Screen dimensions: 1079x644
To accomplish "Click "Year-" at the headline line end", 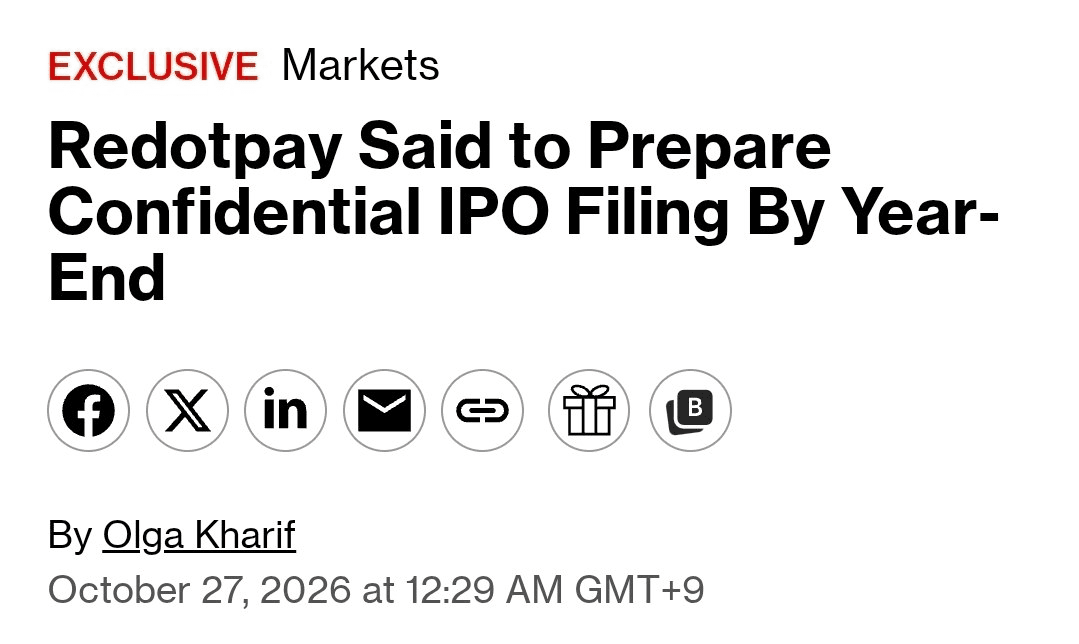I will pos(919,211).
